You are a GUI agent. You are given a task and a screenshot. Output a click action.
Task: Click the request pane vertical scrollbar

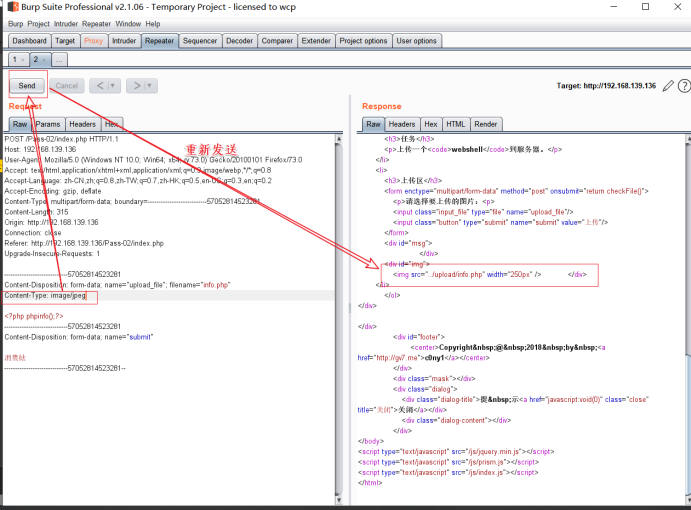point(339,320)
